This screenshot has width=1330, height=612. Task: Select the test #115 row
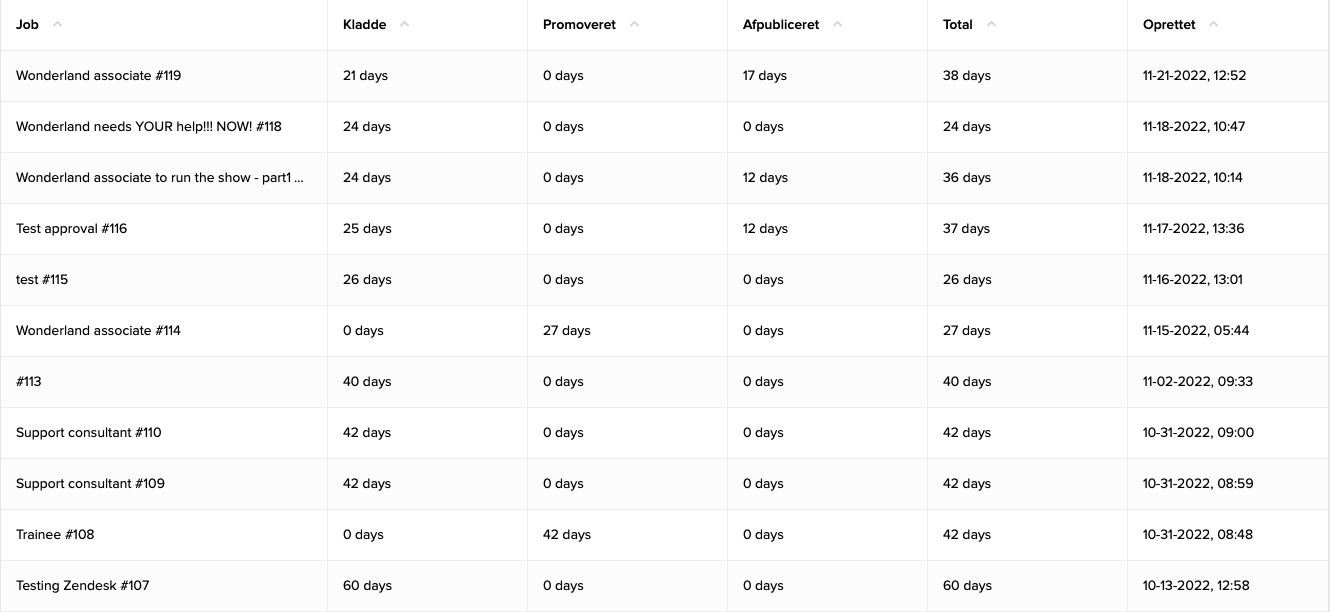coord(42,279)
